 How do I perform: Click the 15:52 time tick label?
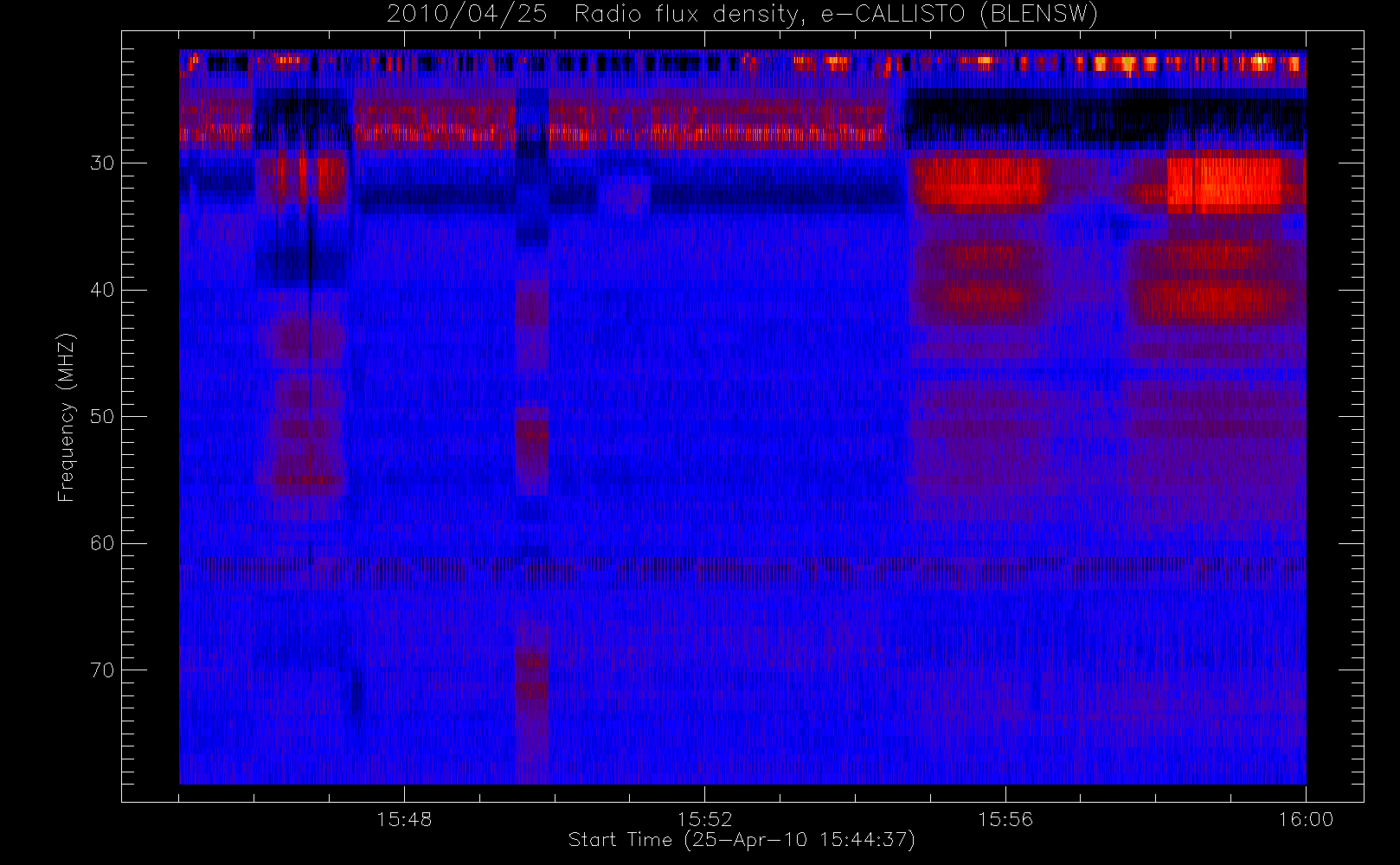704,819
